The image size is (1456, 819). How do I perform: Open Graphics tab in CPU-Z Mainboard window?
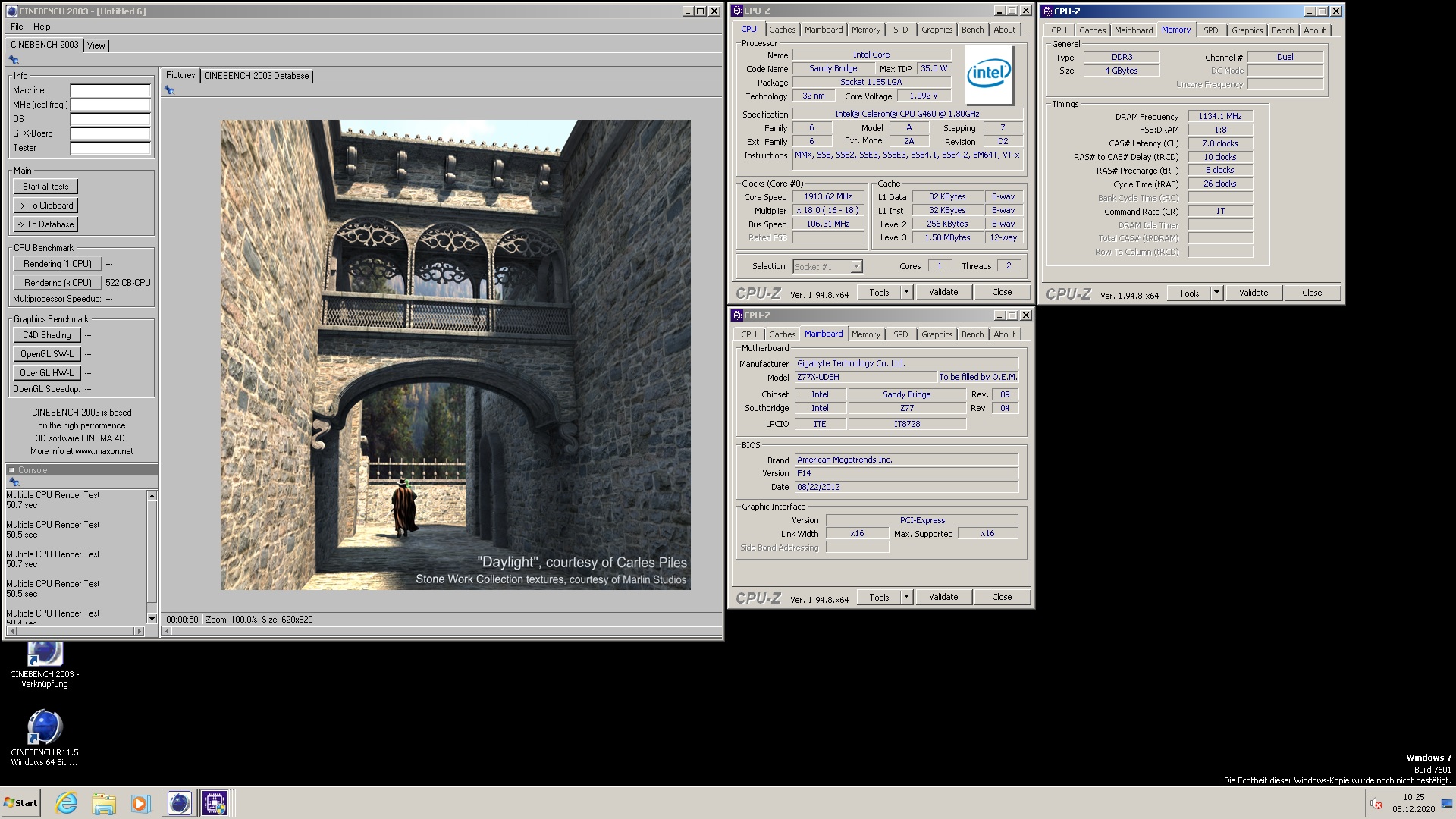tap(937, 334)
